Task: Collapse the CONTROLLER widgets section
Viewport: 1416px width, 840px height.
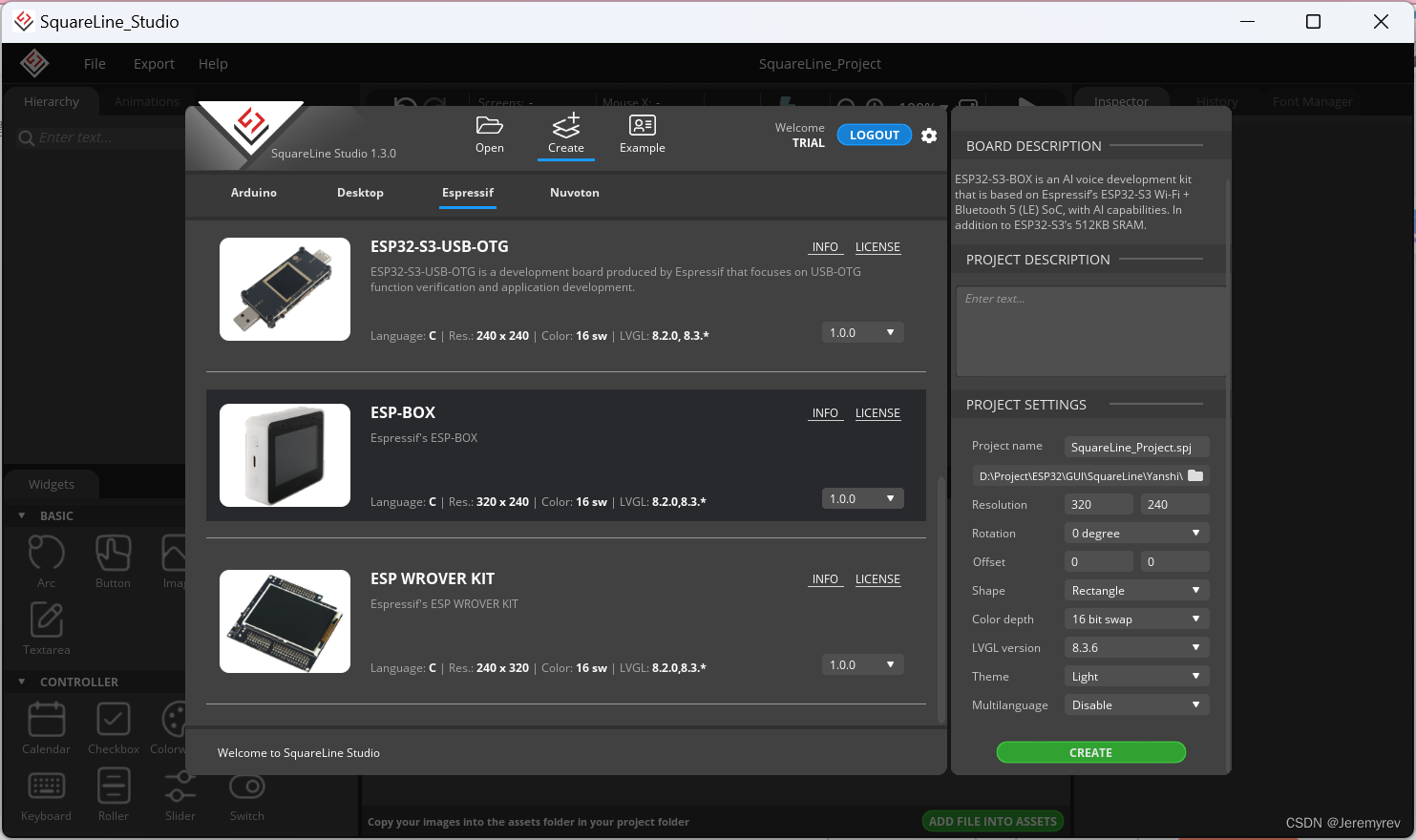Action: [22, 682]
